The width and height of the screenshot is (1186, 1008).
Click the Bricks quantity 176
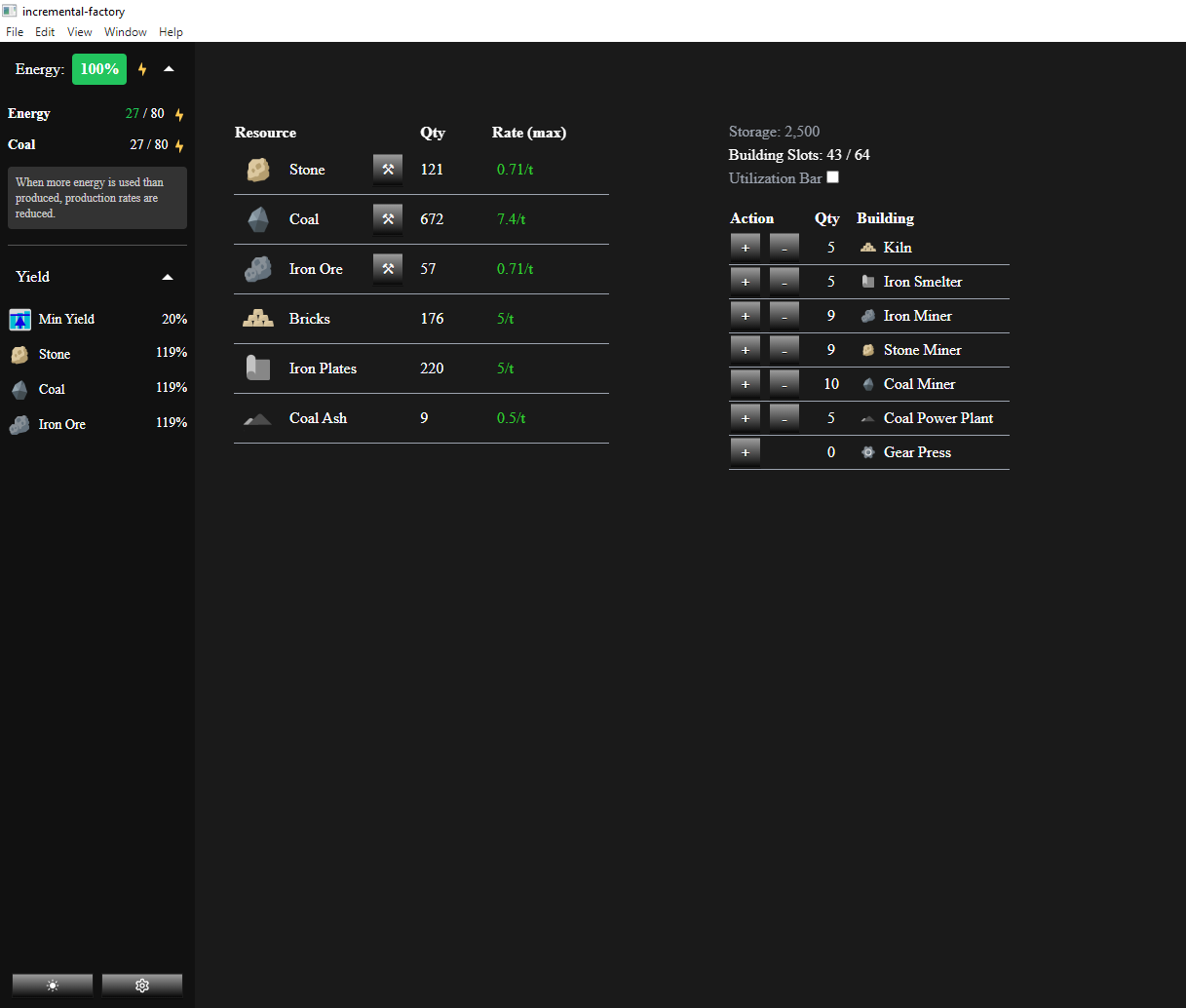[432, 319]
